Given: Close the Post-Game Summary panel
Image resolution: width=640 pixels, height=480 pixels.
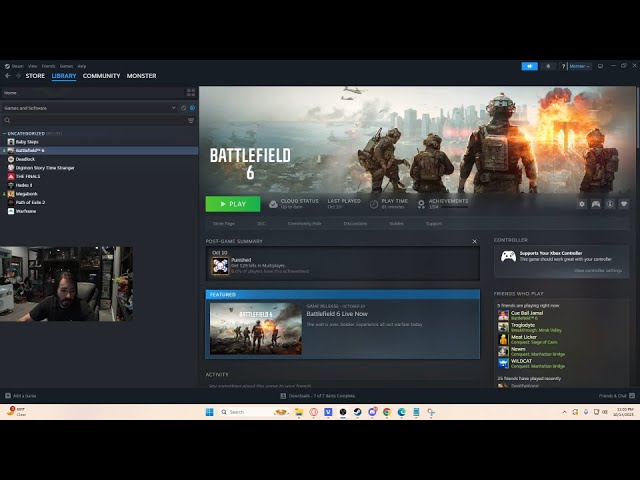Looking at the screenshot, I should [474, 242].
